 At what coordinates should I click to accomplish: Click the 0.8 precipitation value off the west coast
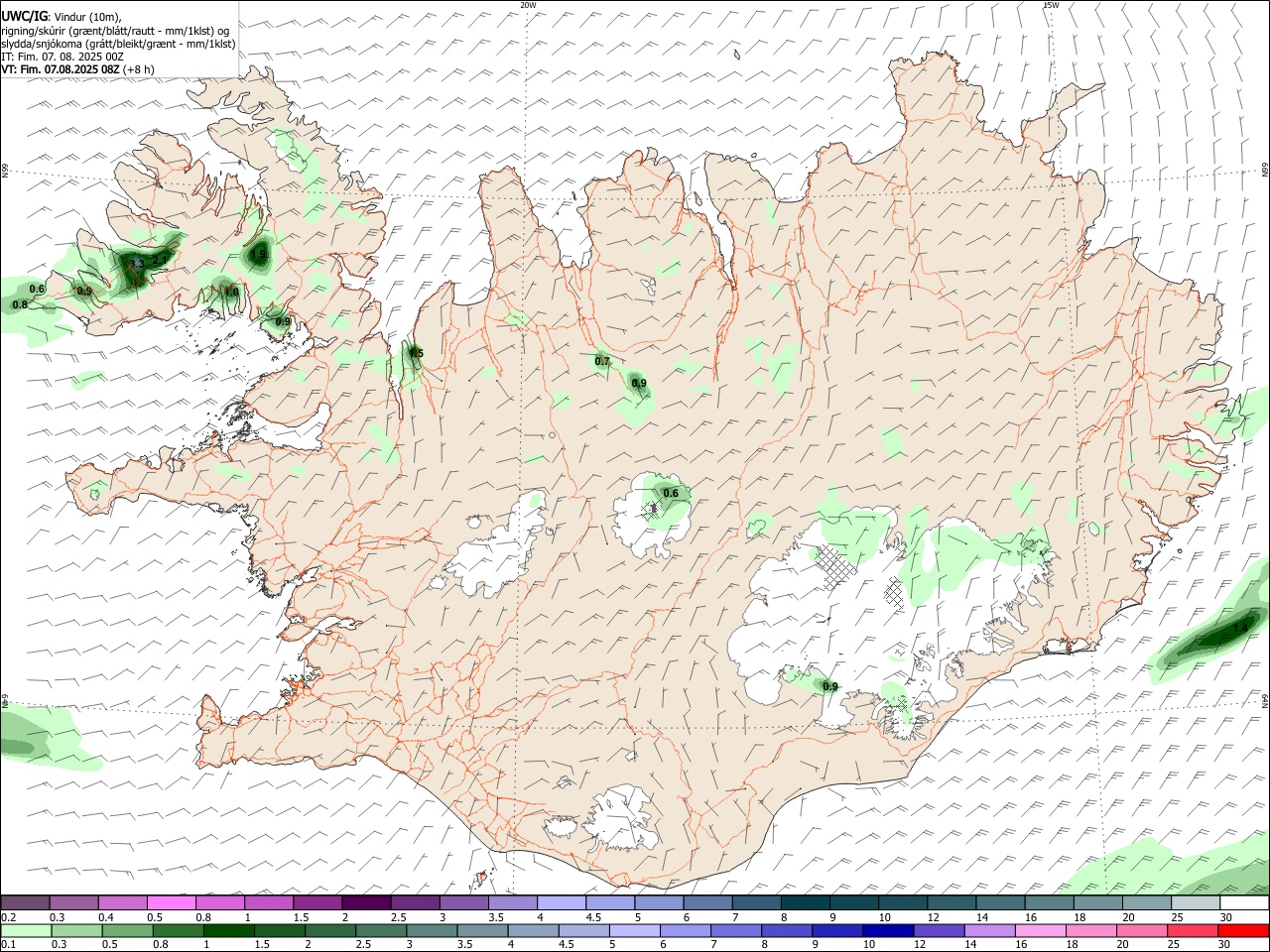pos(20,305)
